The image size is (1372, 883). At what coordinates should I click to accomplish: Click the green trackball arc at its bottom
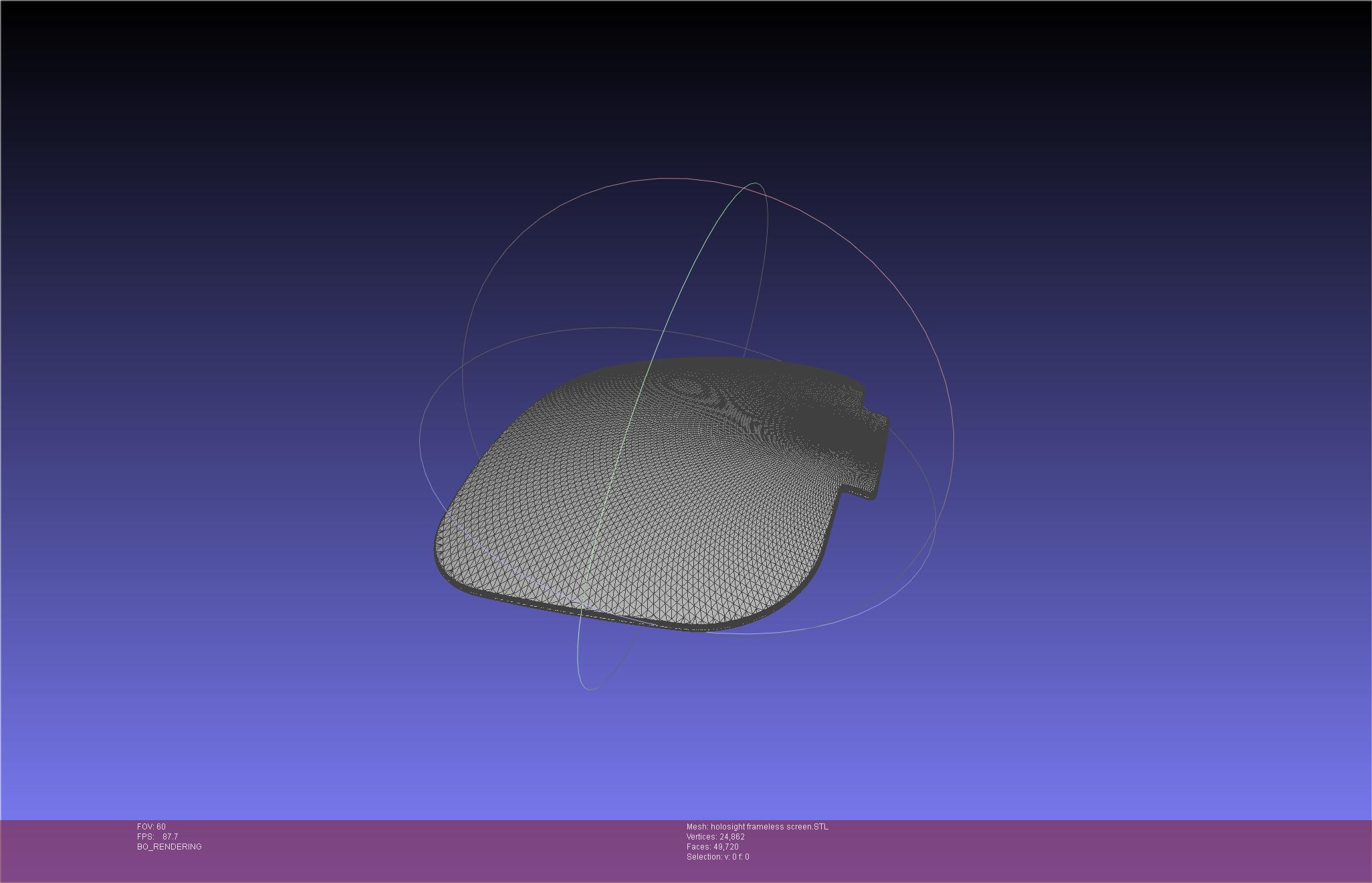pos(587,688)
